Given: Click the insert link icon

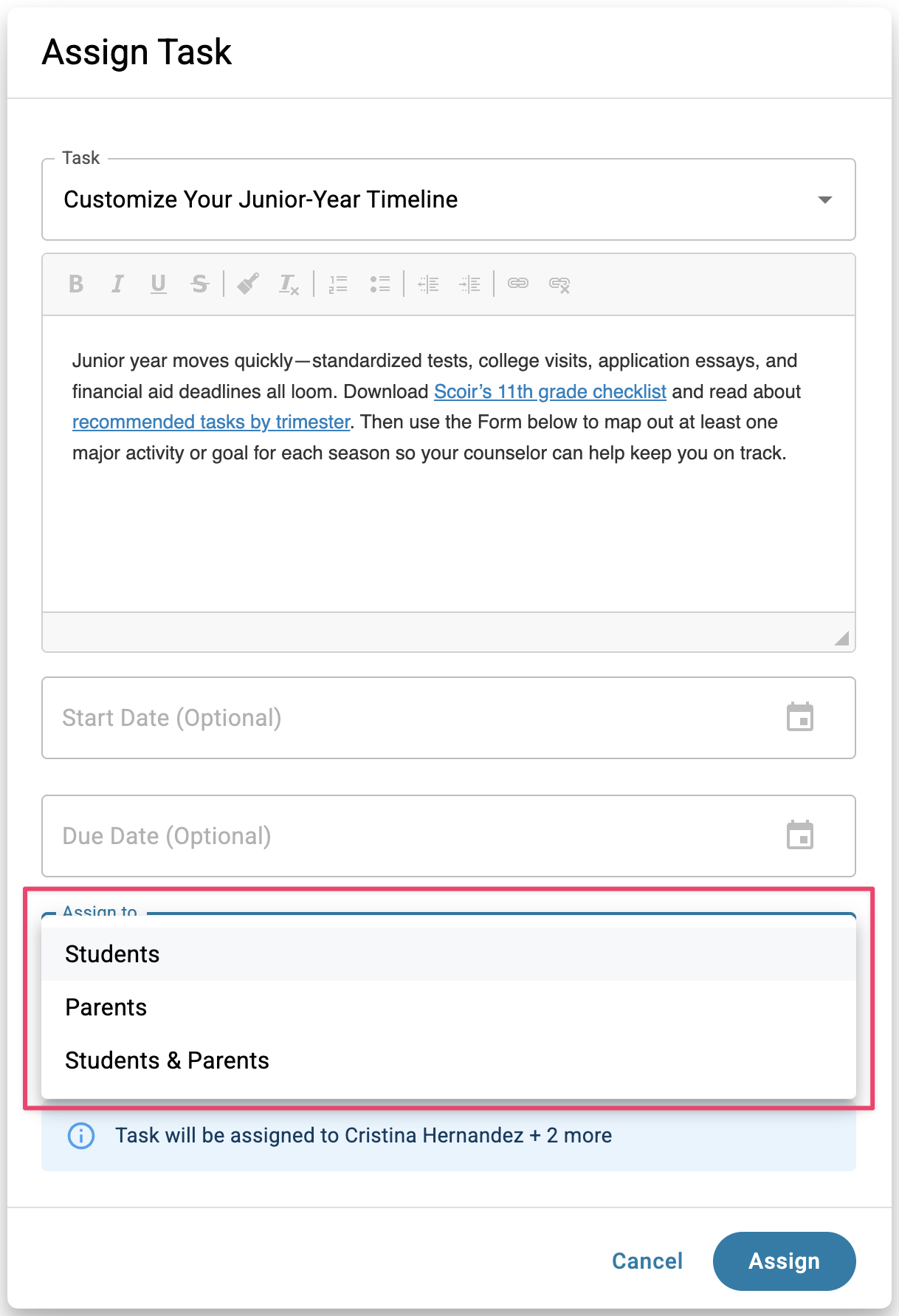Looking at the screenshot, I should [518, 284].
